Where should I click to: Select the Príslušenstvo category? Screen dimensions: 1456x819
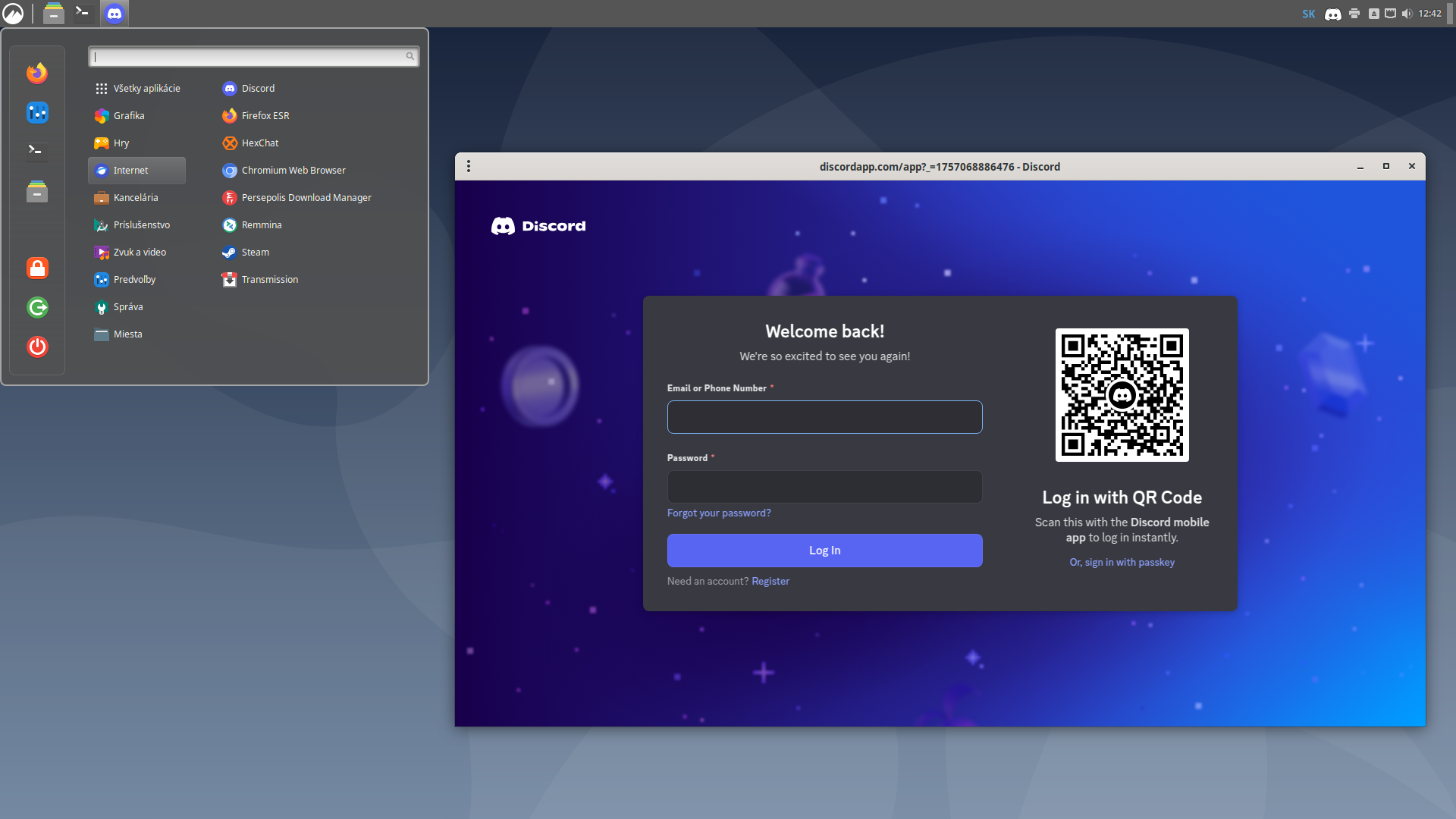137,225
